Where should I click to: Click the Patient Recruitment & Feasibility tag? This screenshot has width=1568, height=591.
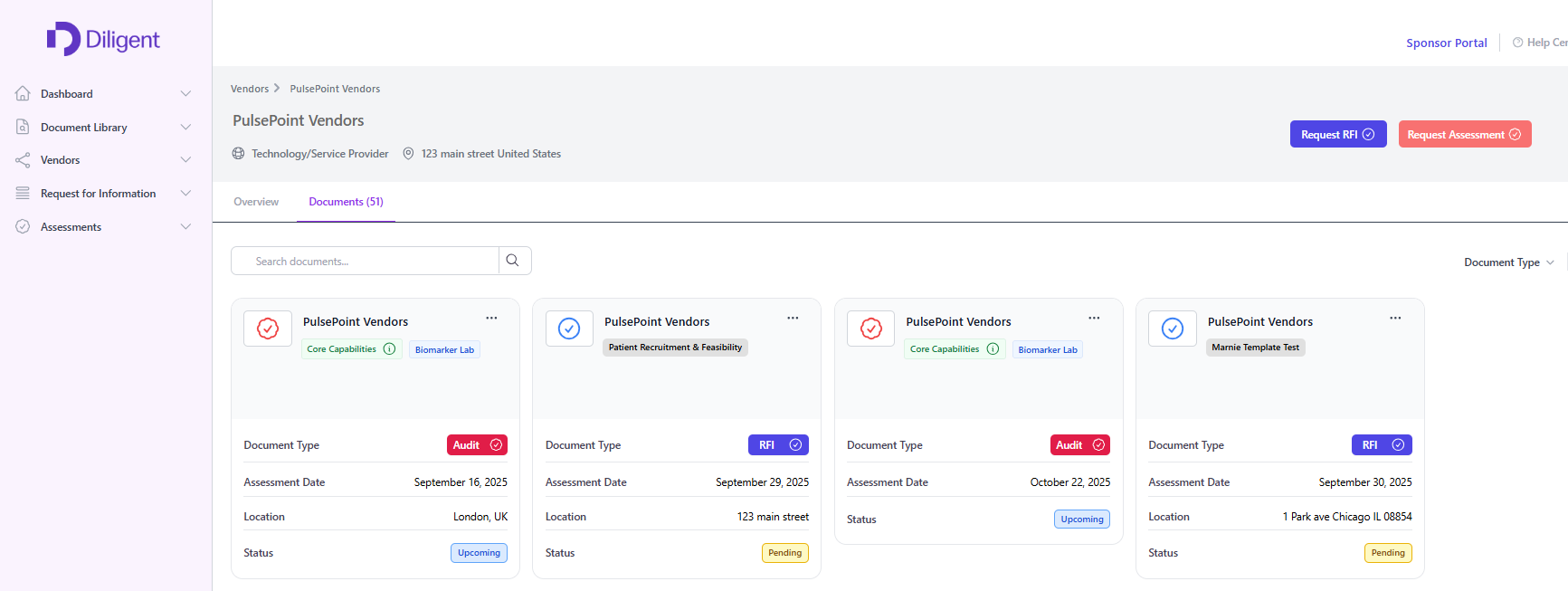675,348
